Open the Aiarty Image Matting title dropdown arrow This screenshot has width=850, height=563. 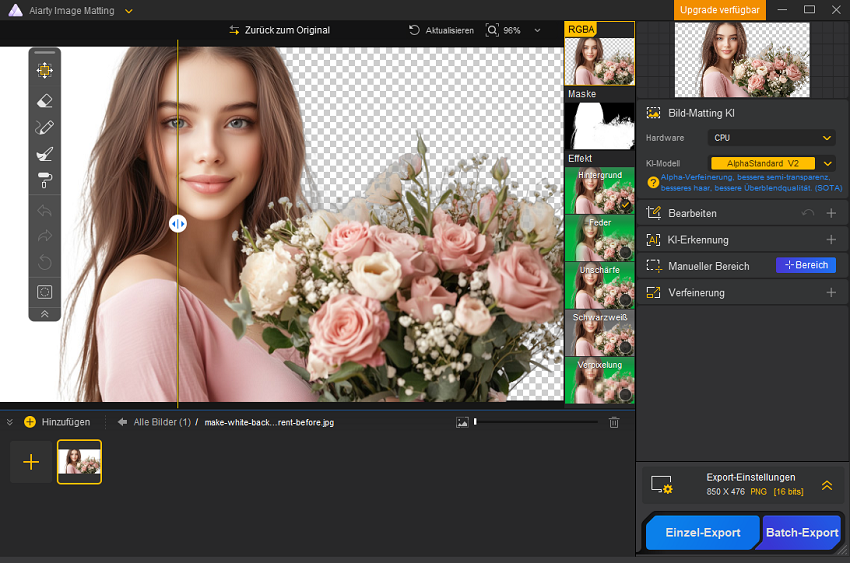pos(128,11)
